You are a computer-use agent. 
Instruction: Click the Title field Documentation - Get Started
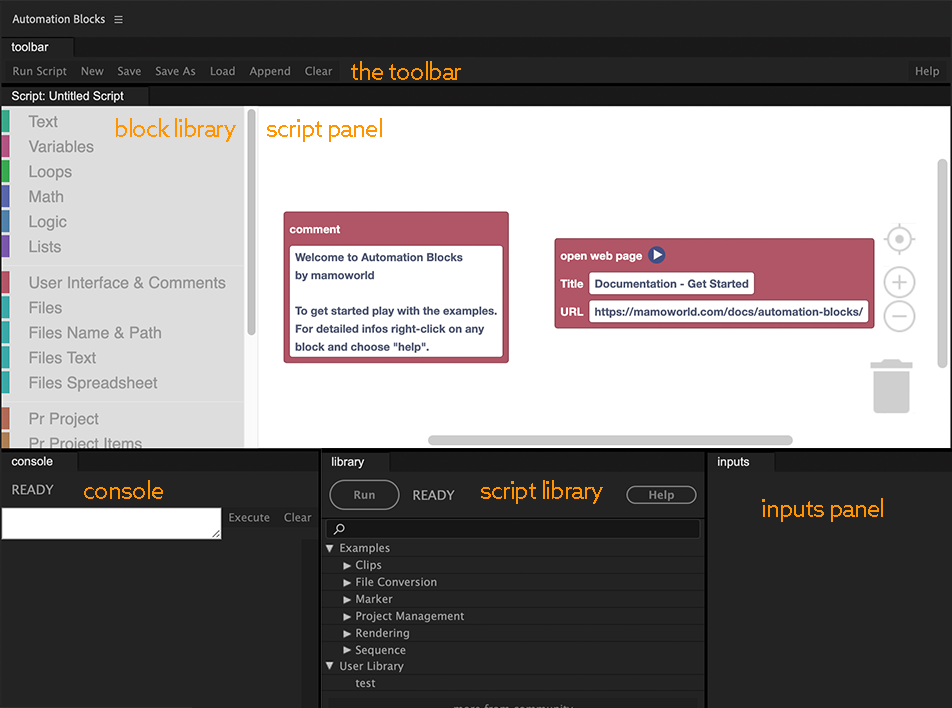672,284
